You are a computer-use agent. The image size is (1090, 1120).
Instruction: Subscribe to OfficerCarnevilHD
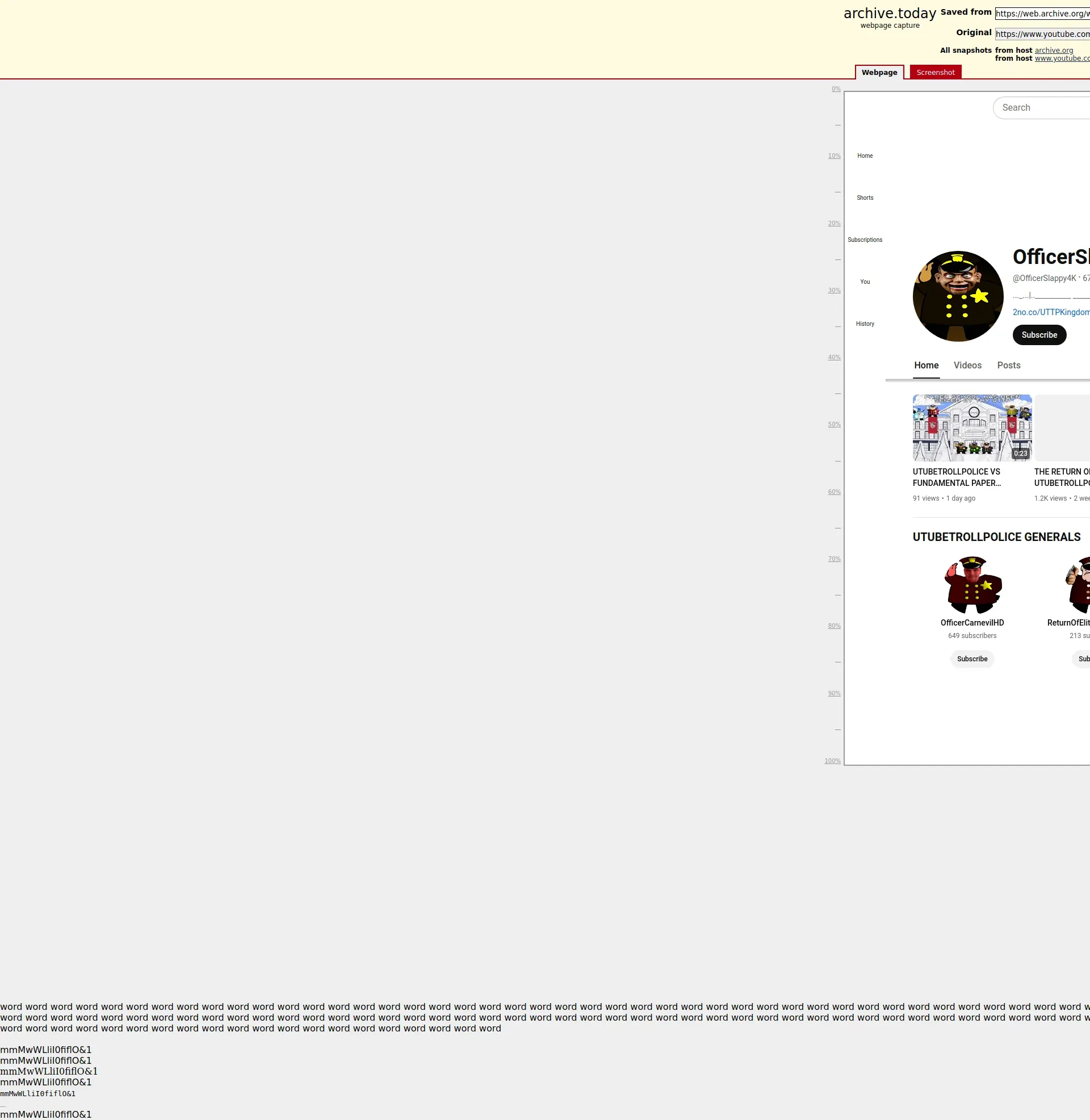click(x=971, y=658)
